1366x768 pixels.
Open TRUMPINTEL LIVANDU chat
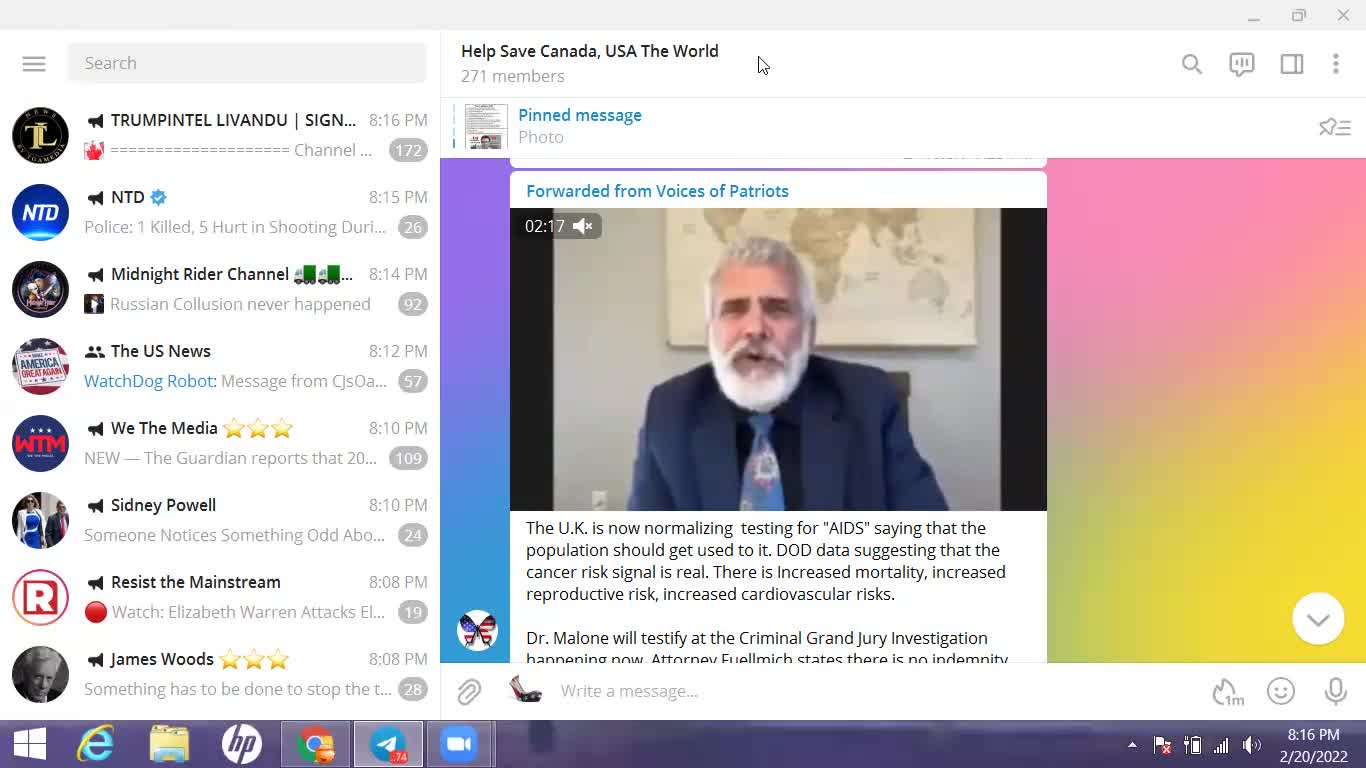coord(220,135)
